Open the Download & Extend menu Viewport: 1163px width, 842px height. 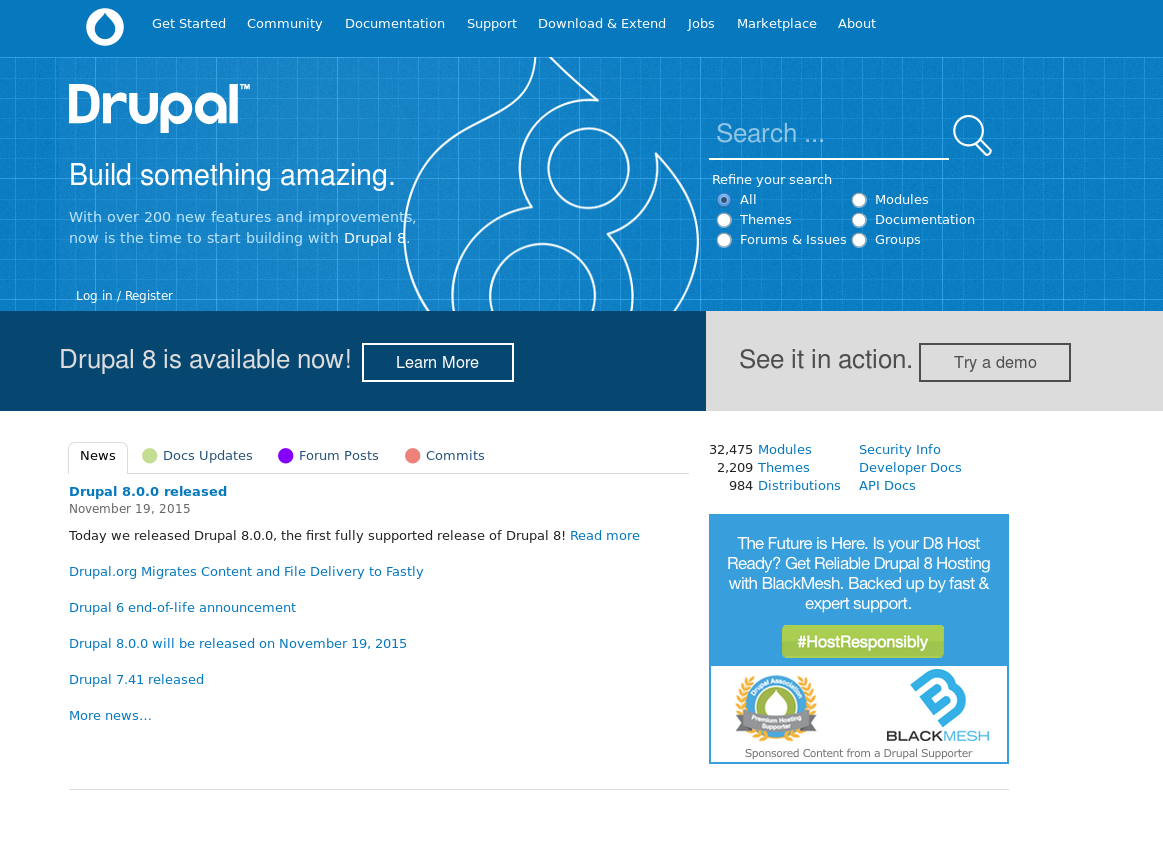point(602,24)
